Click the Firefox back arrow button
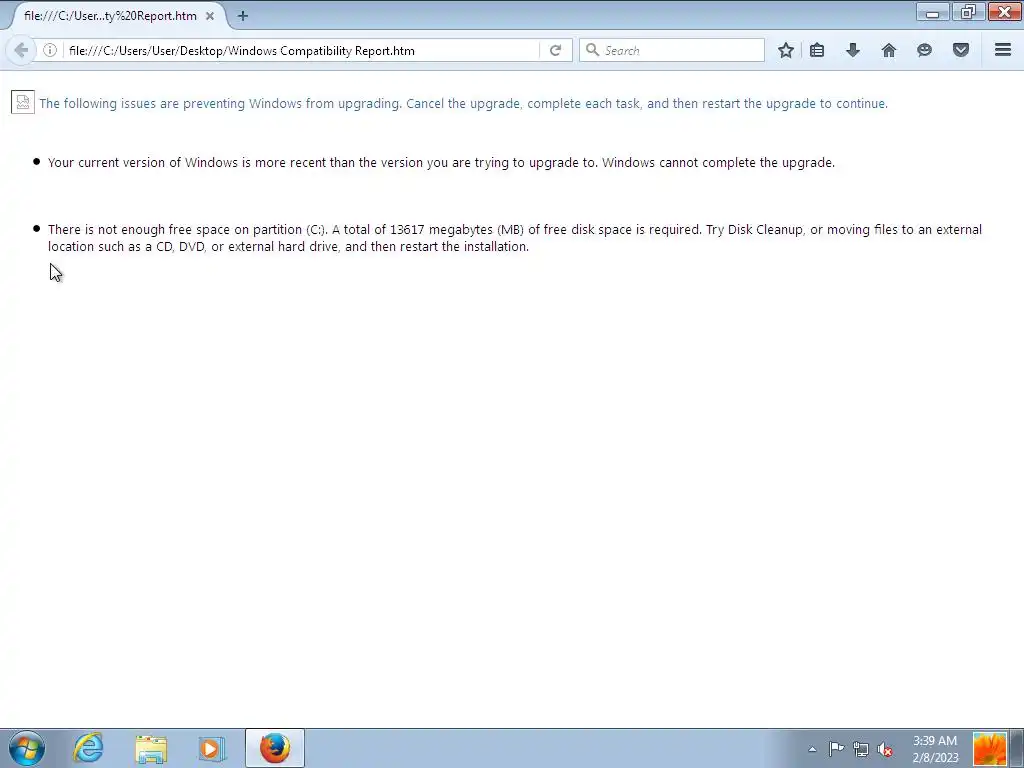 [x=21, y=50]
